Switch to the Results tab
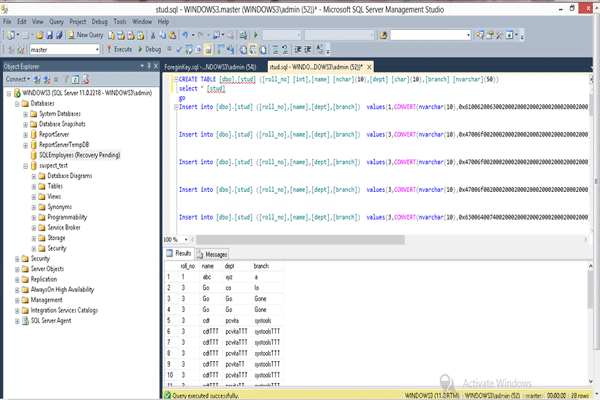 tap(179, 253)
